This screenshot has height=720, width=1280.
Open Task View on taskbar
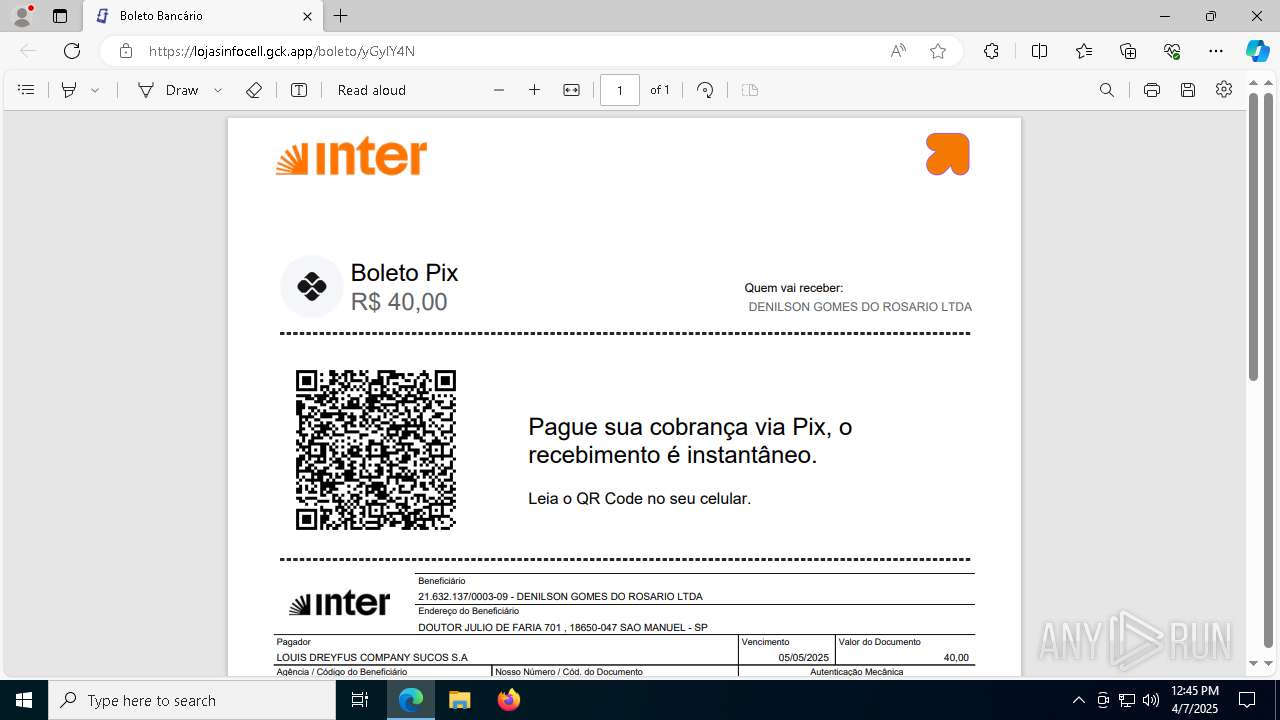coord(360,700)
